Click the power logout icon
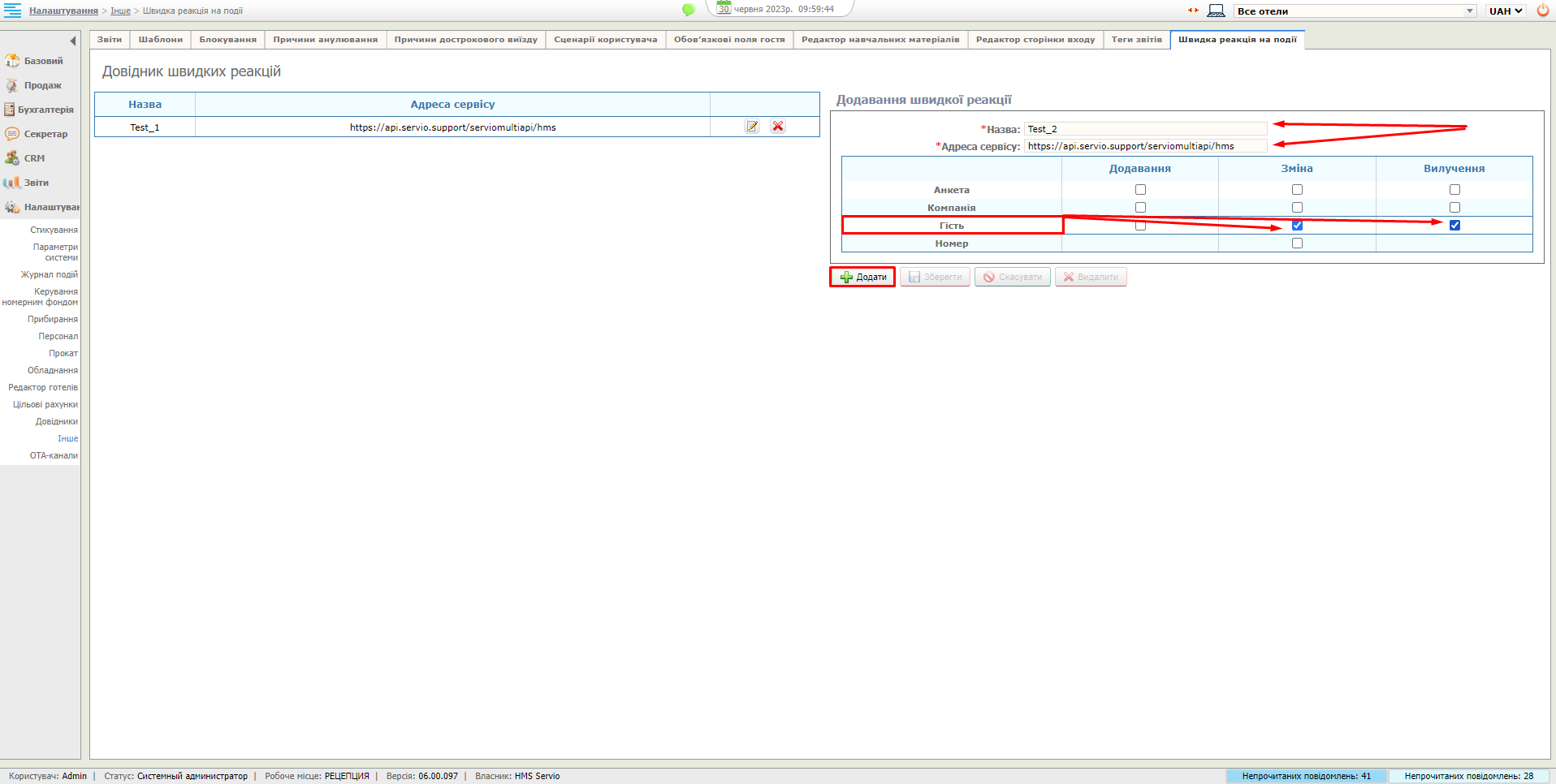Image resolution: width=1556 pixels, height=784 pixels. click(1542, 11)
